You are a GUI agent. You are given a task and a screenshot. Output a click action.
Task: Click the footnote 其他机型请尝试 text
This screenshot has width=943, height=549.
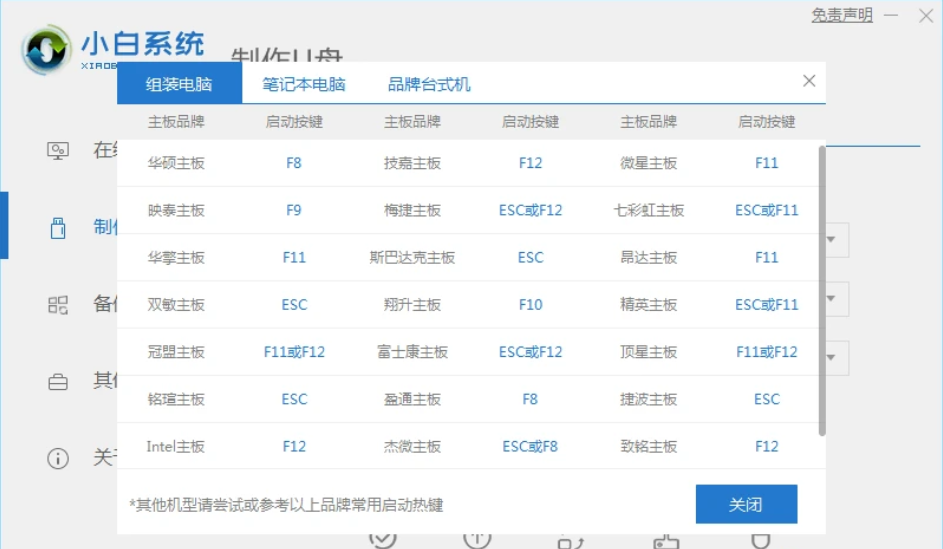pyautogui.click(x=286, y=505)
